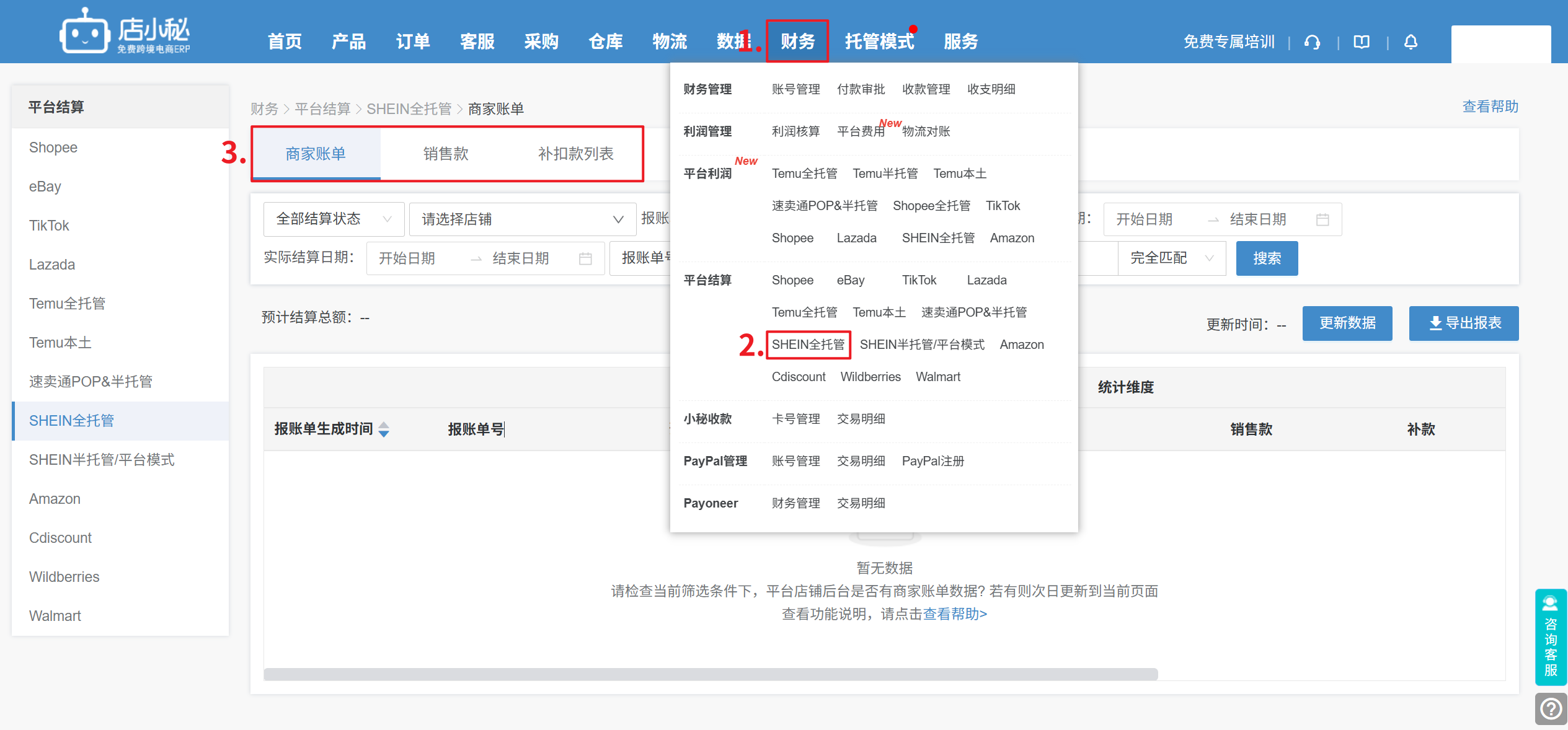Expand the 完全匹配 match dropdown
This screenshot has height=730, width=1568.
click(x=1171, y=258)
